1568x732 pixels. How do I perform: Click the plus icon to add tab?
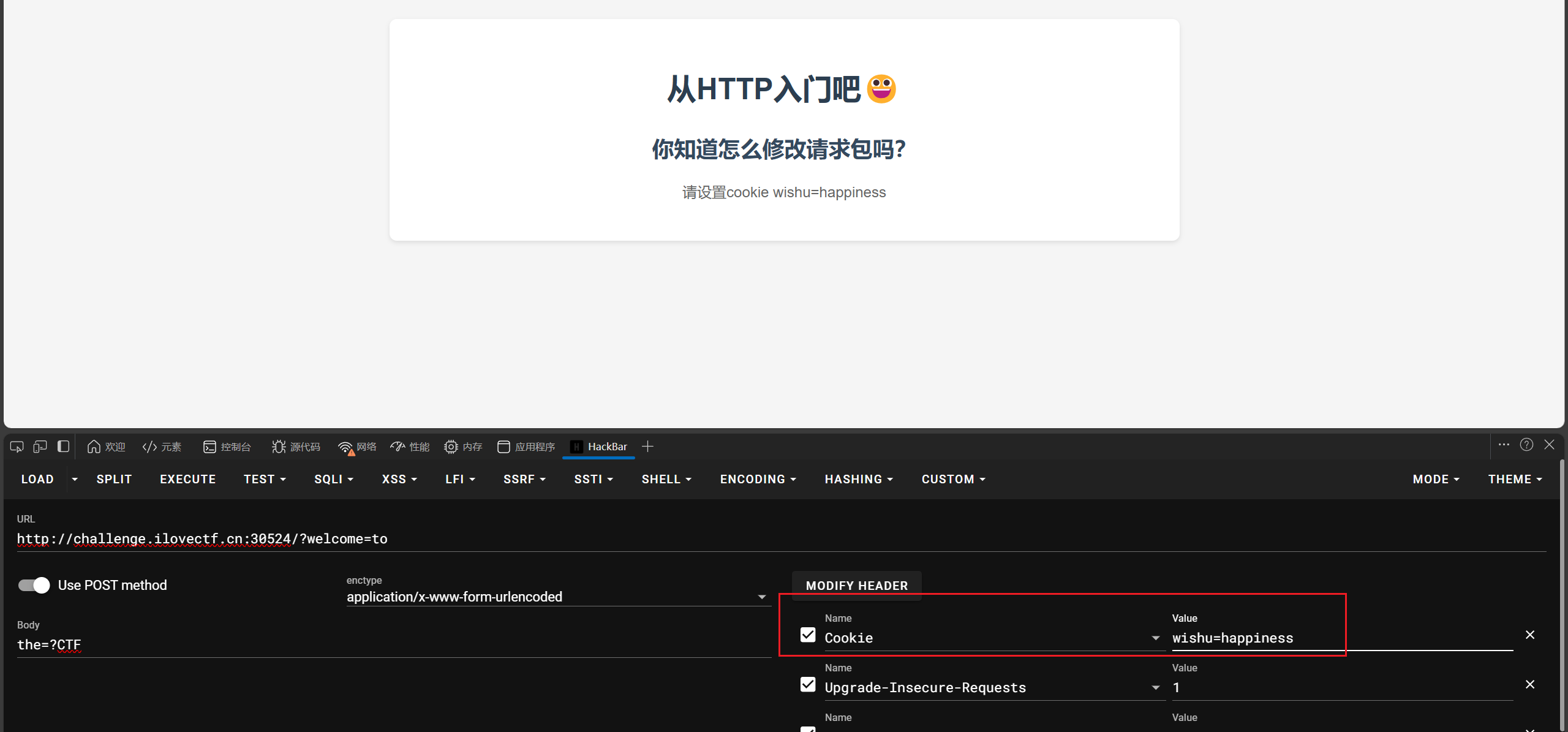[647, 447]
